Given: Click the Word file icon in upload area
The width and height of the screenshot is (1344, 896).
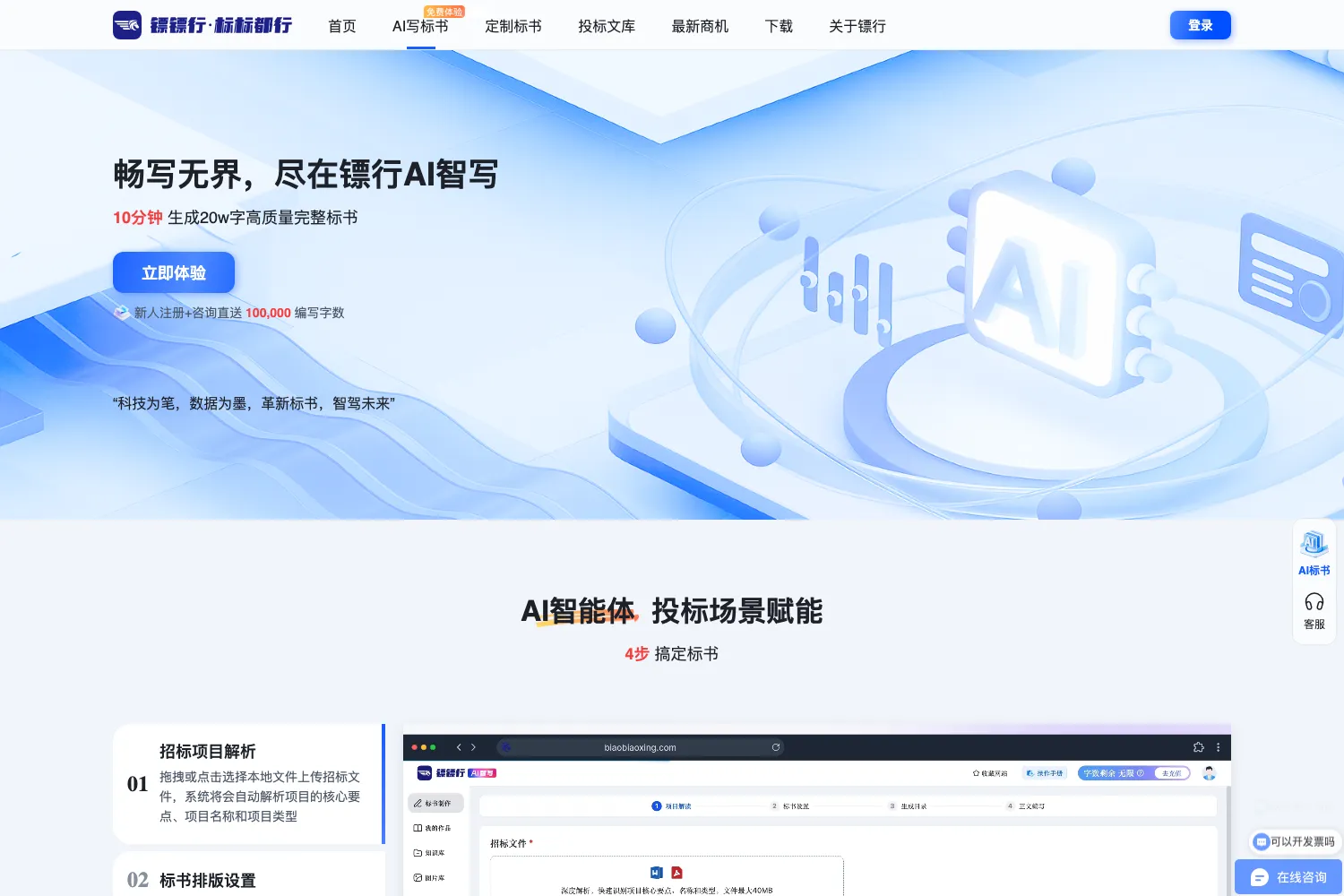Looking at the screenshot, I should (x=656, y=872).
